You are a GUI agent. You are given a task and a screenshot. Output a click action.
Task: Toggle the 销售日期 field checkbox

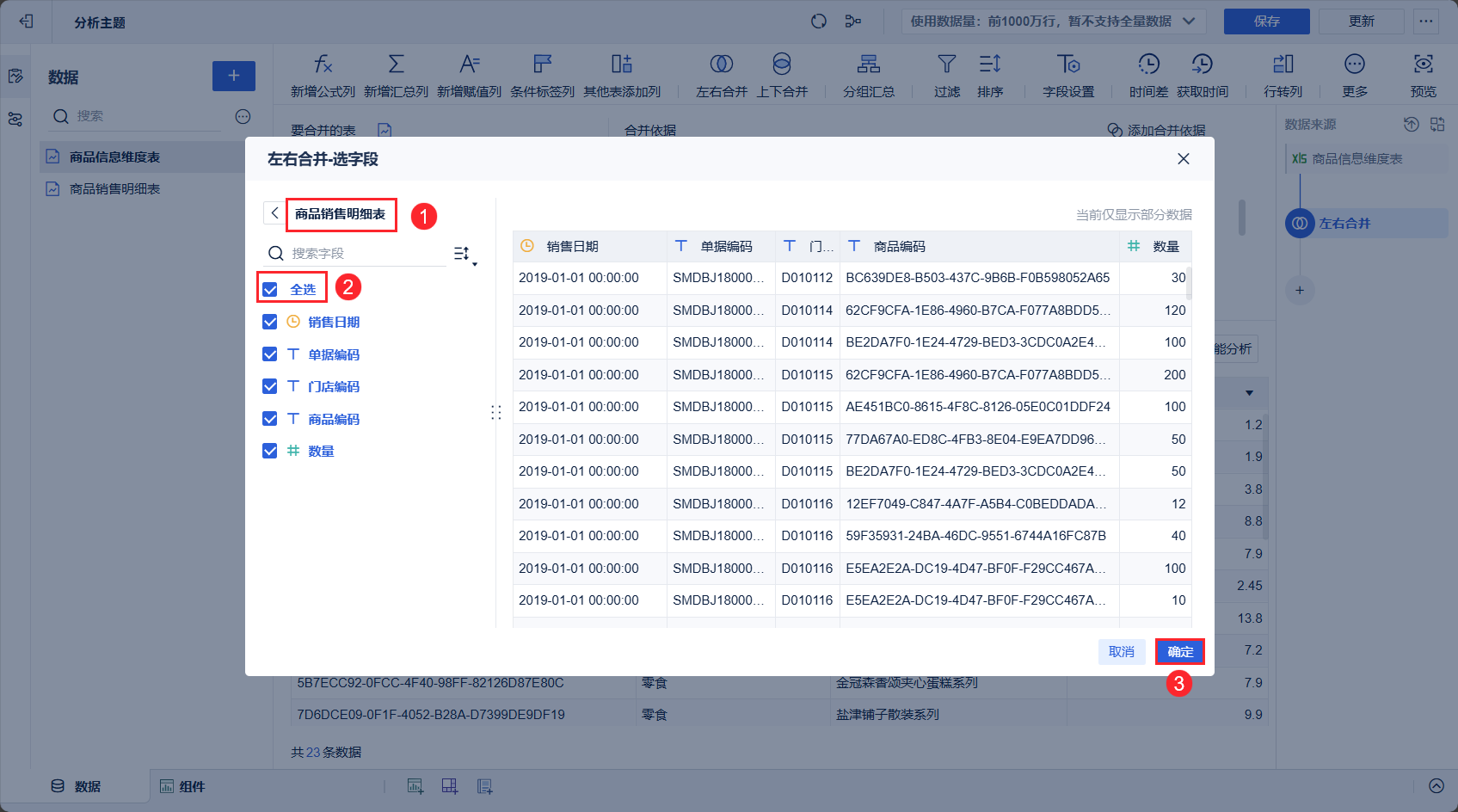coord(270,322)
